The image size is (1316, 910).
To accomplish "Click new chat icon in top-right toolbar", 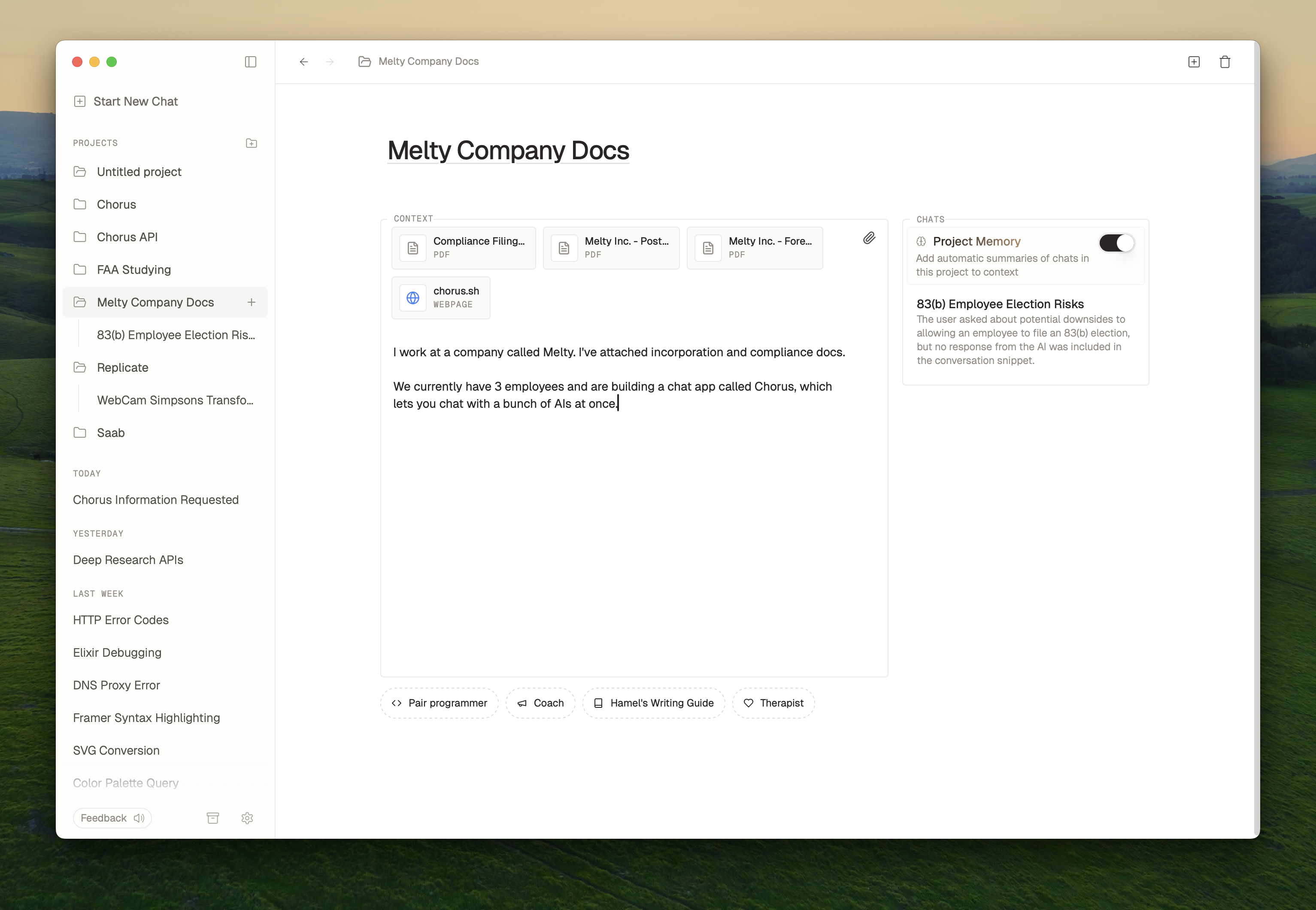I will point(1194,61).
